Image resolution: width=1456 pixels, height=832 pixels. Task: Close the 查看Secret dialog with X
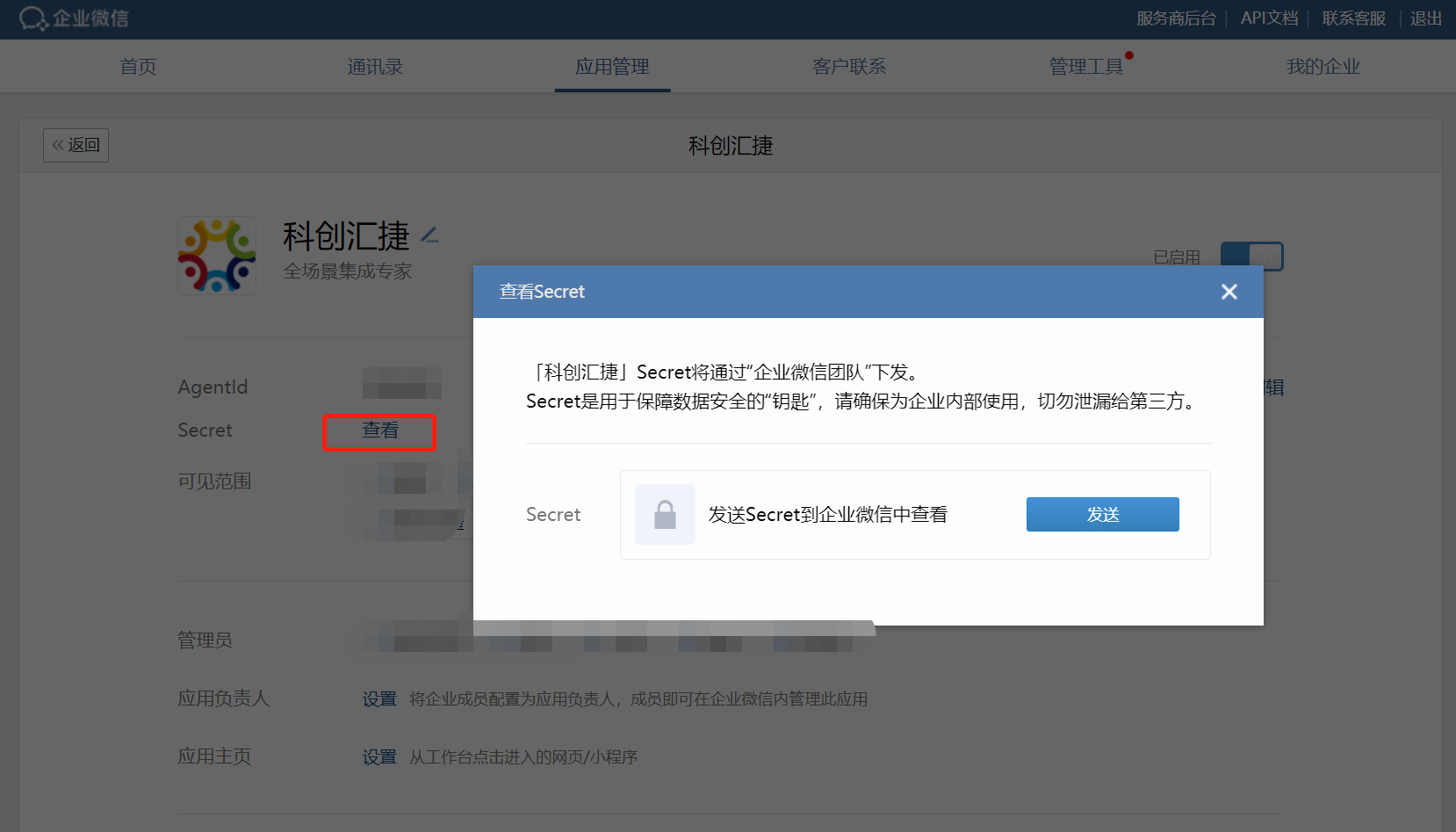coord(1229,292)
